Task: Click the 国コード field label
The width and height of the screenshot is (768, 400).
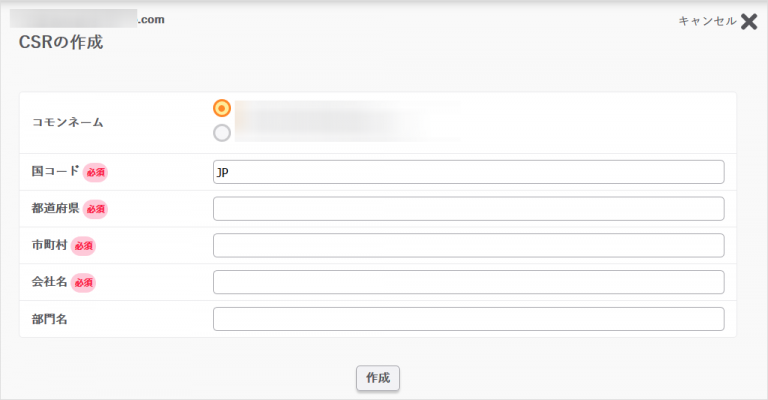Action: pyautogui.click(x=55, y=171)
